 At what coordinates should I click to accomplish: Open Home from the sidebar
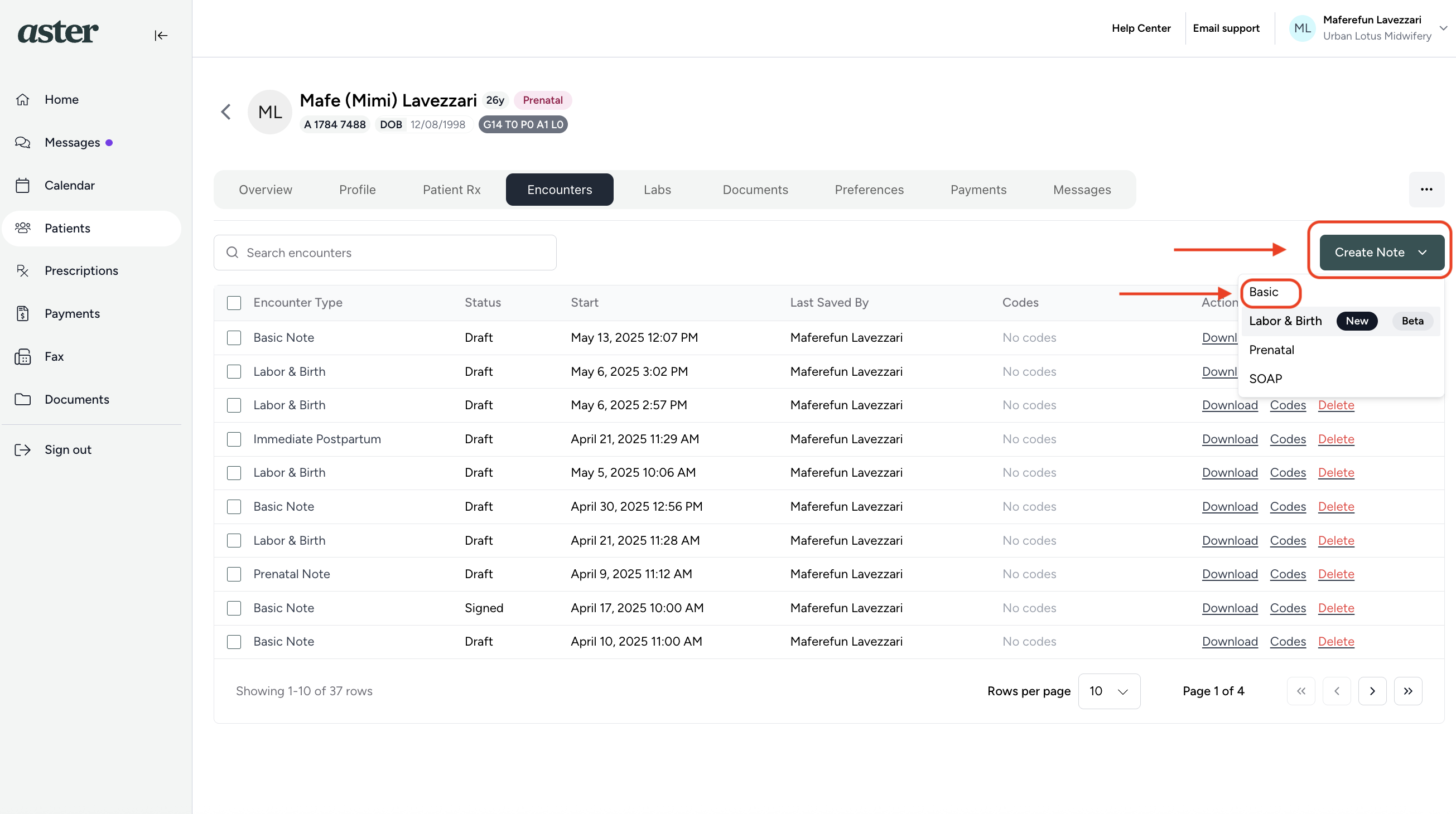pos(61,99)
